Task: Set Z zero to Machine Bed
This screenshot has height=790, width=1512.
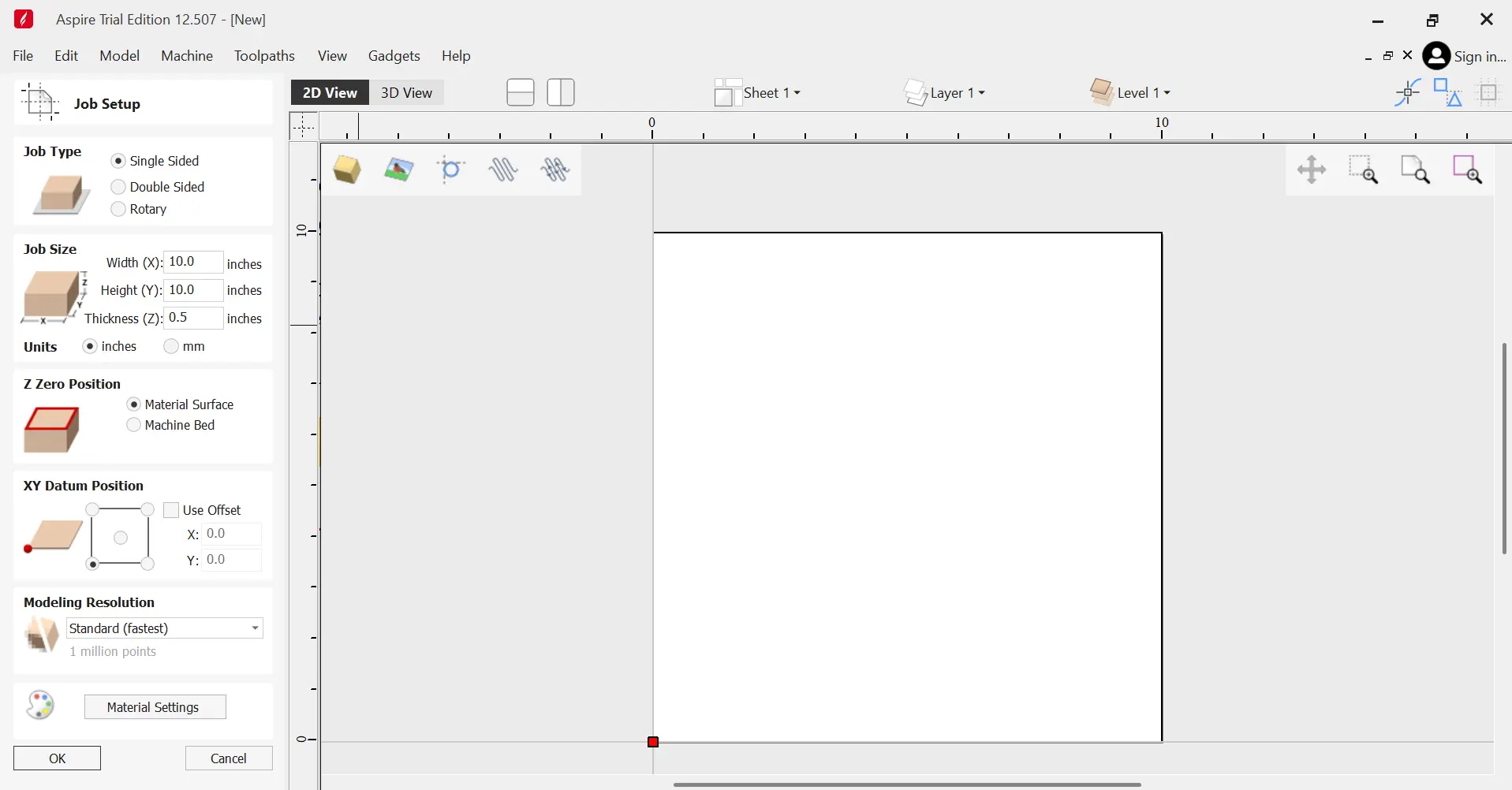Action: tap(134, 425)
